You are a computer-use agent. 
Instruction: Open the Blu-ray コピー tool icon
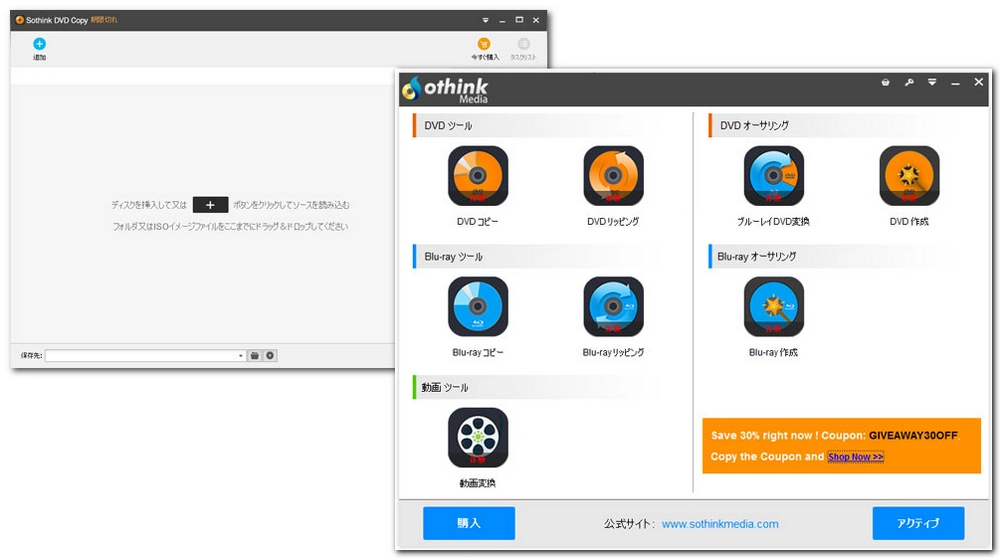click(478, 307)
